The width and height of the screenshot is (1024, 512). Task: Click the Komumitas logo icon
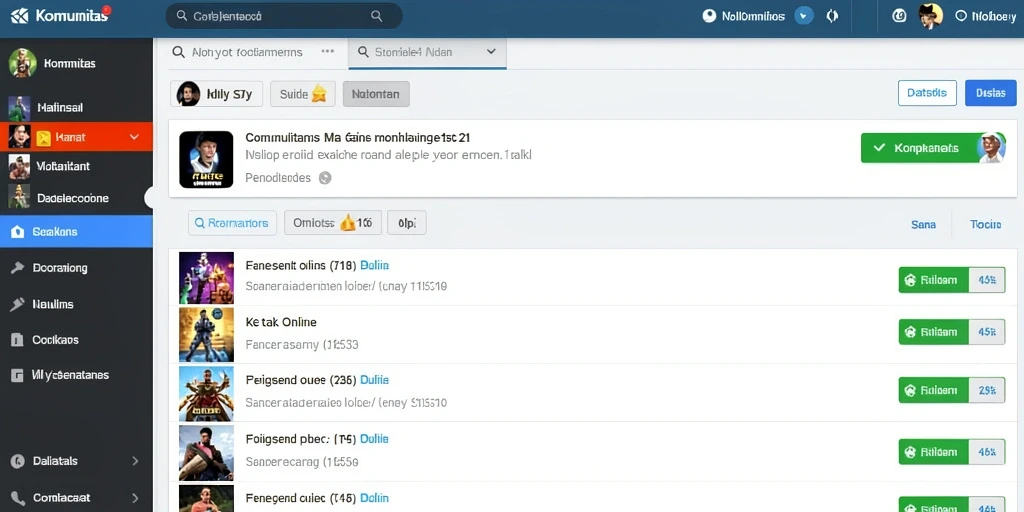(19, 16)
